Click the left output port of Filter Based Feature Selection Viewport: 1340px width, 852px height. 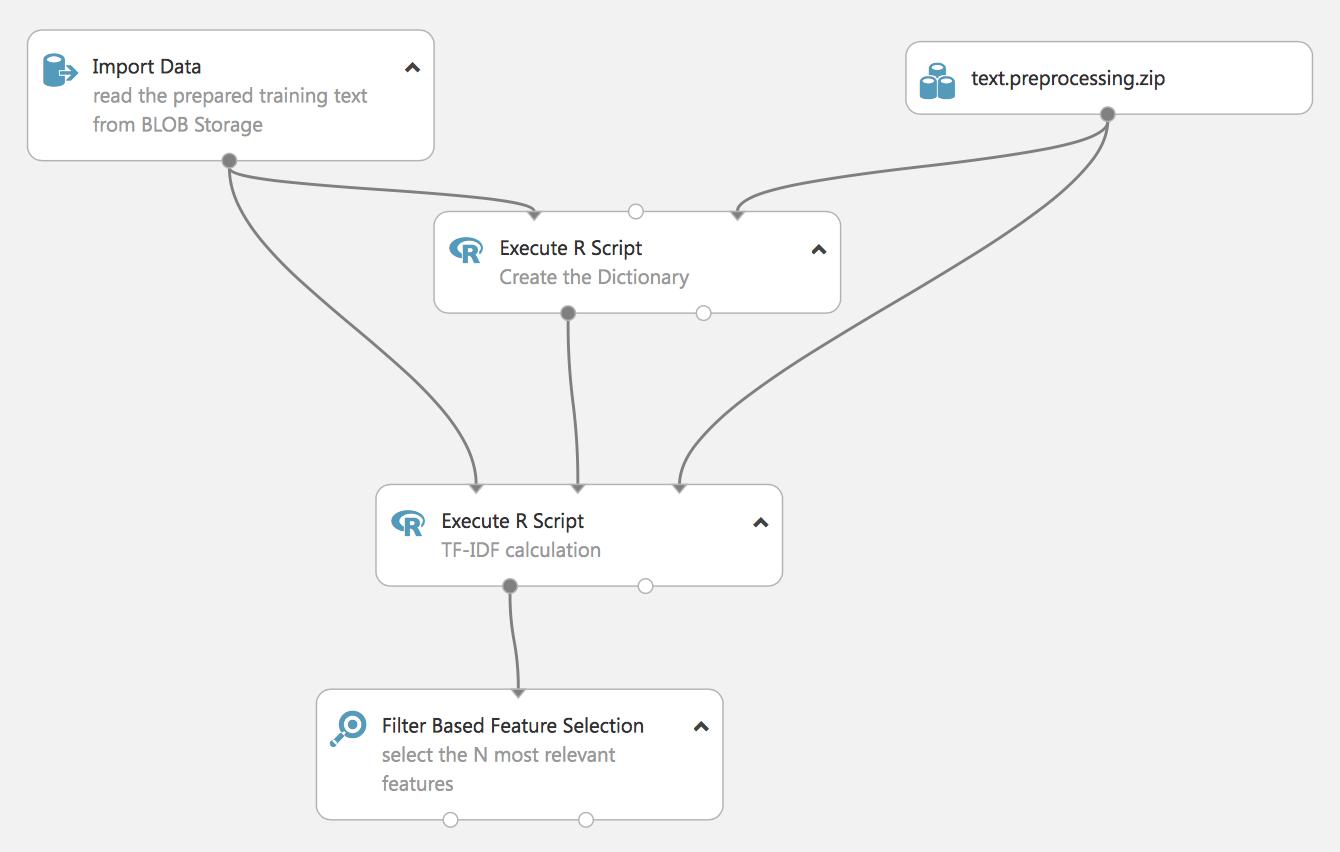click(451, 820)
